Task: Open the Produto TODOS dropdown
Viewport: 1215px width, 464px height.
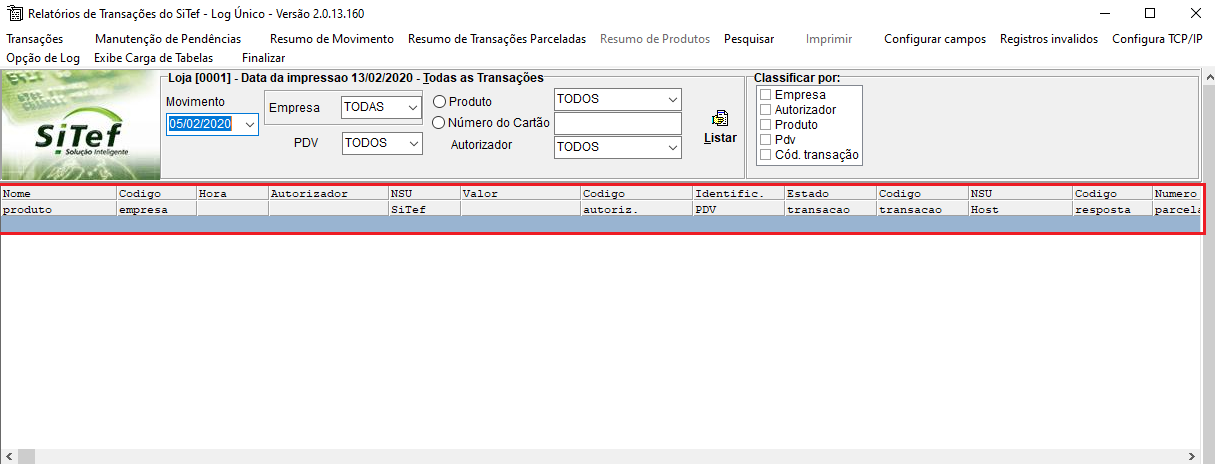Action: pyautogui.click(x=672, y=99)
